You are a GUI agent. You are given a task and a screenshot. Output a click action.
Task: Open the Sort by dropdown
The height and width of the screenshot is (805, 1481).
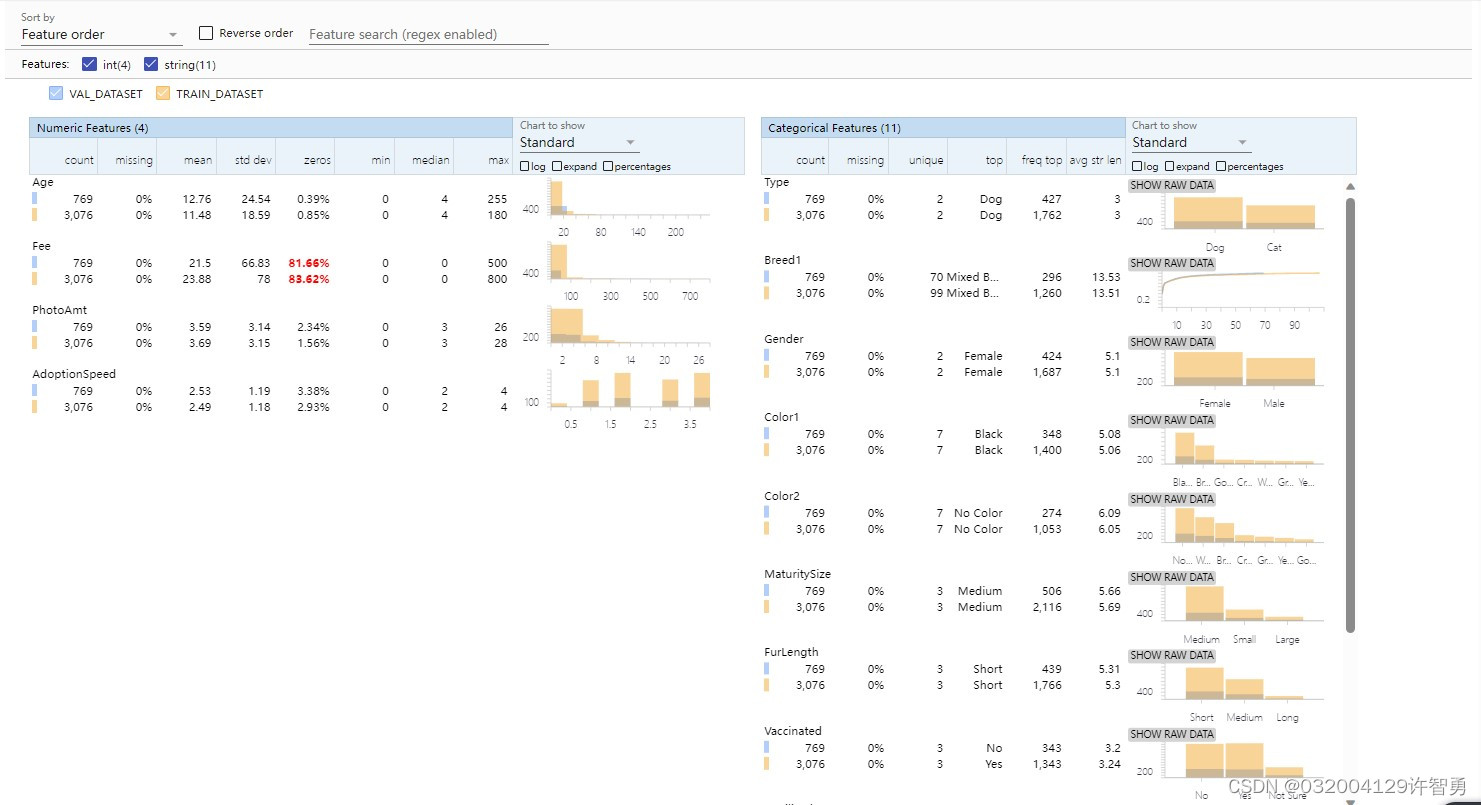(x=101, y=34)
